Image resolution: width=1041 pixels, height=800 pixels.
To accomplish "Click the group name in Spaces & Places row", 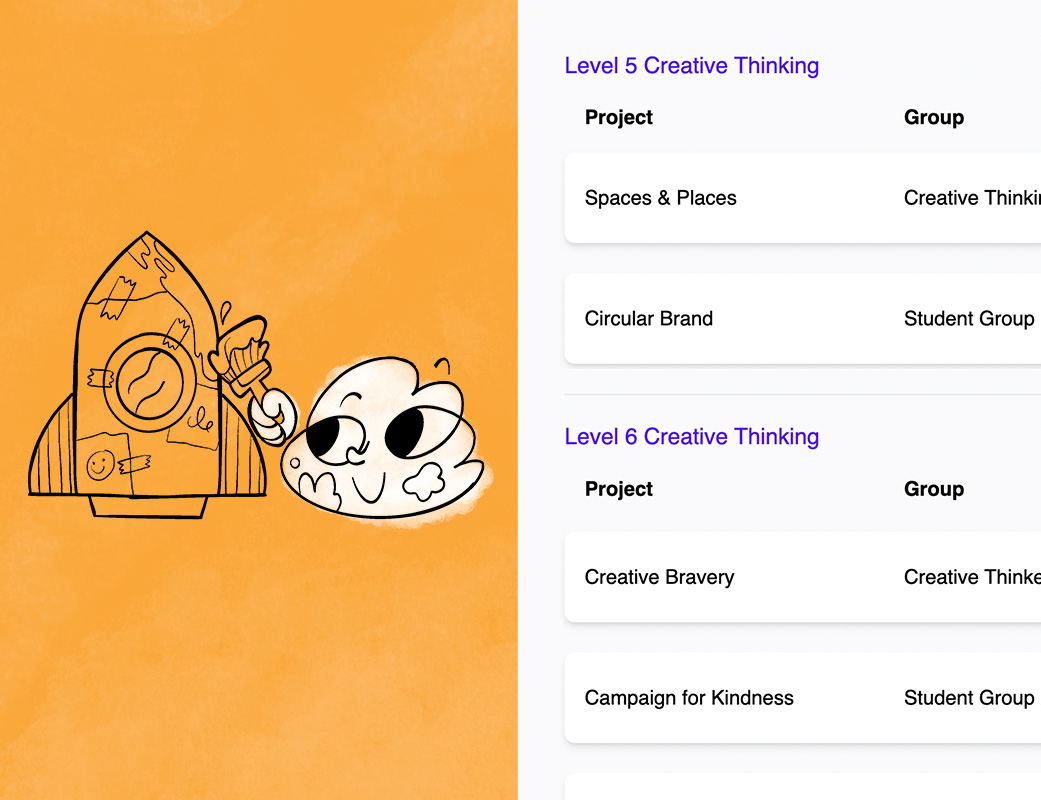I will pos(971,198).
